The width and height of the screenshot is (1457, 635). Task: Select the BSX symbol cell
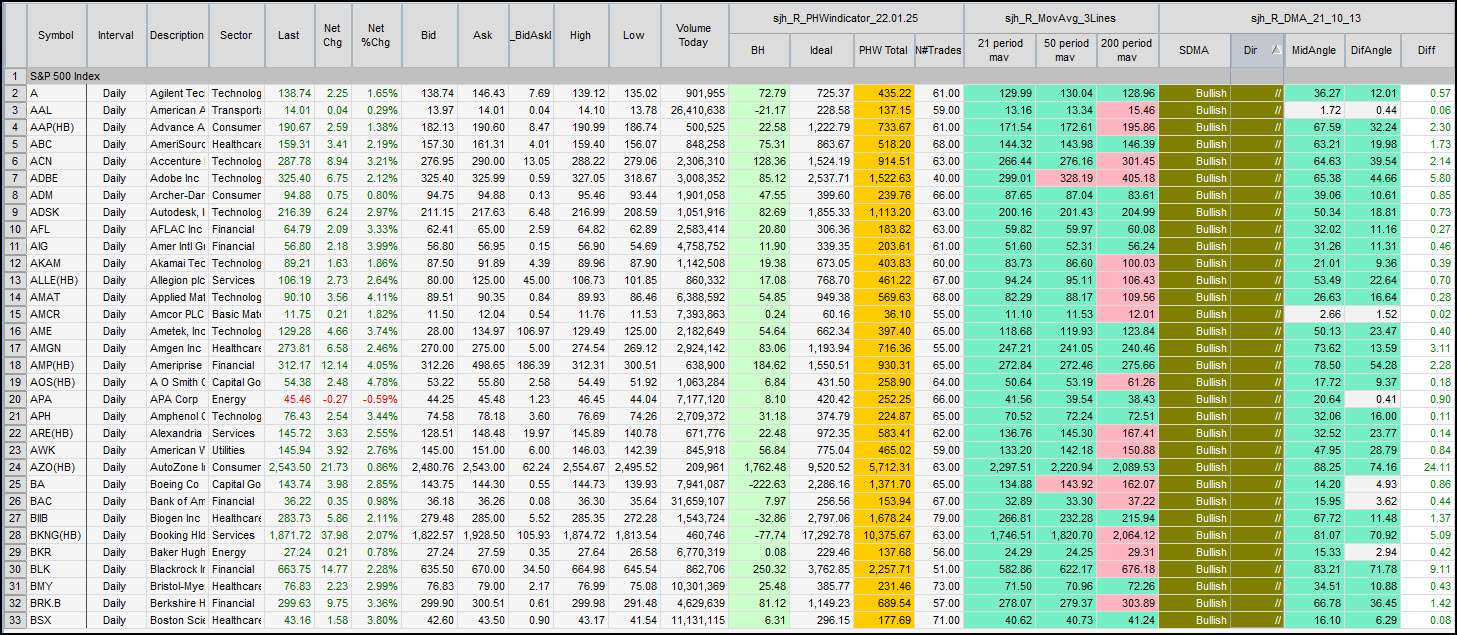[x=56, y=620]
